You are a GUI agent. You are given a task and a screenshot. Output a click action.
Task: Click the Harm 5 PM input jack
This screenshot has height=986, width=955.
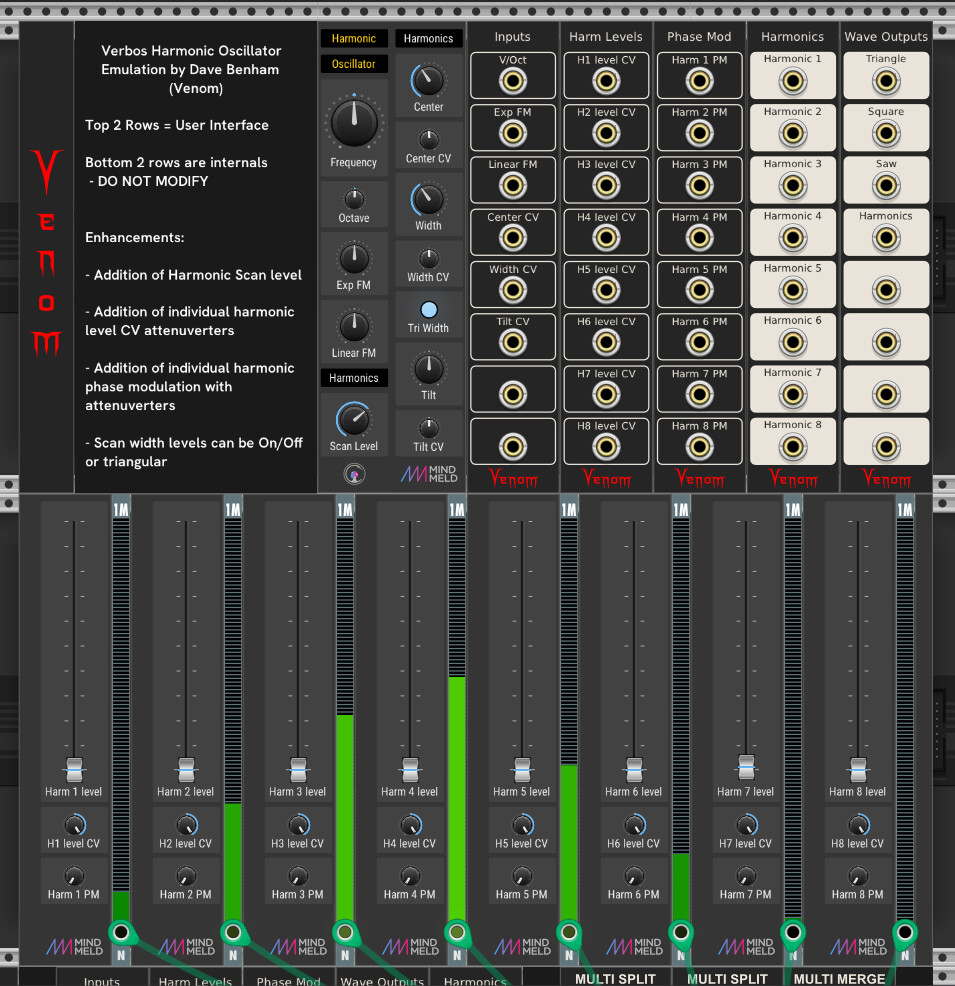click(699, 290)
